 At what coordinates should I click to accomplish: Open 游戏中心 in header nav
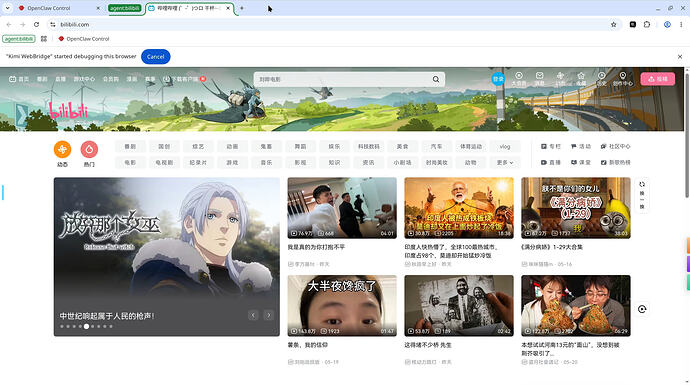(84, 79)
